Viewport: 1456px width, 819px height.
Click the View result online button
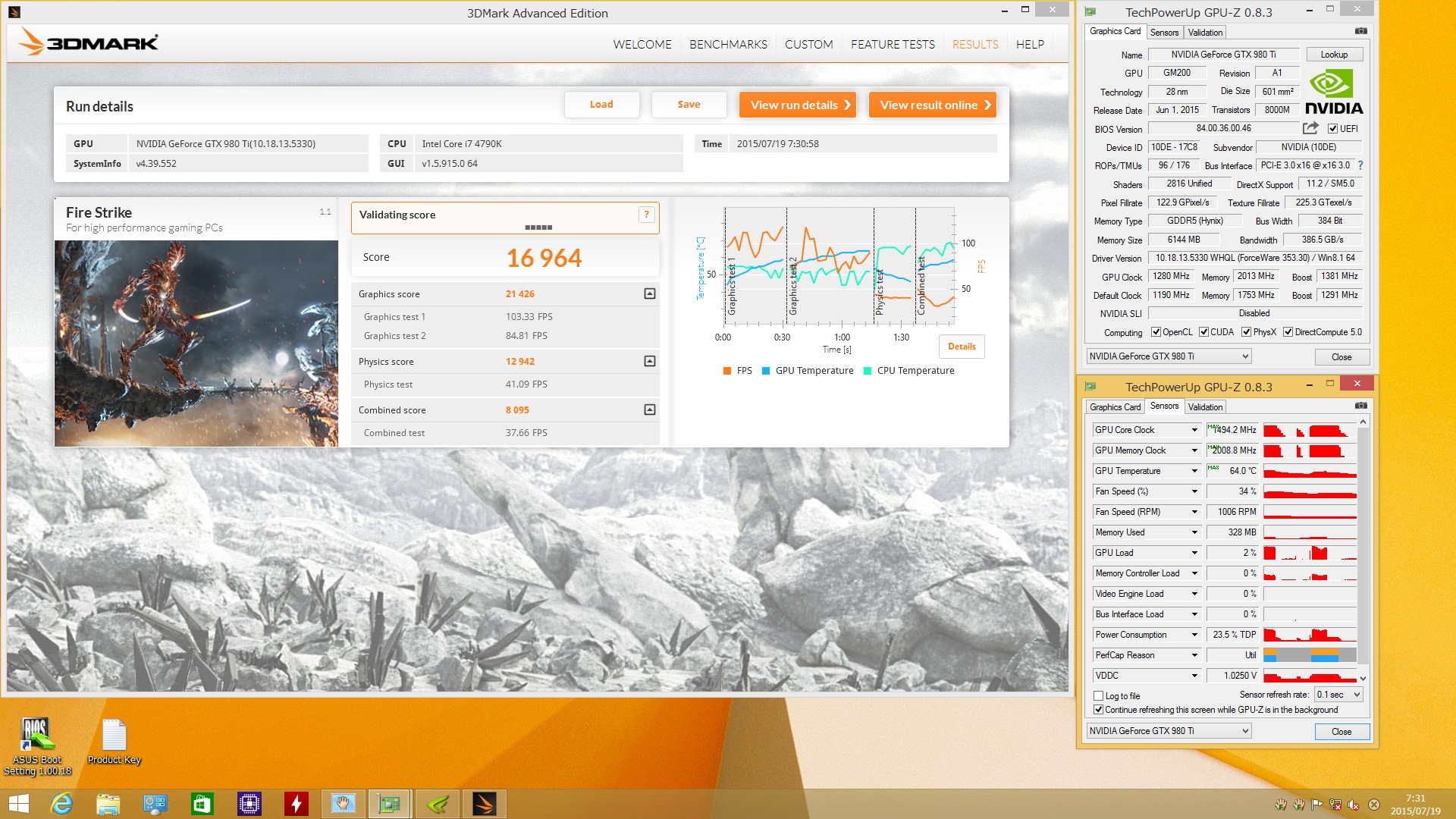(x=933, y=105)
